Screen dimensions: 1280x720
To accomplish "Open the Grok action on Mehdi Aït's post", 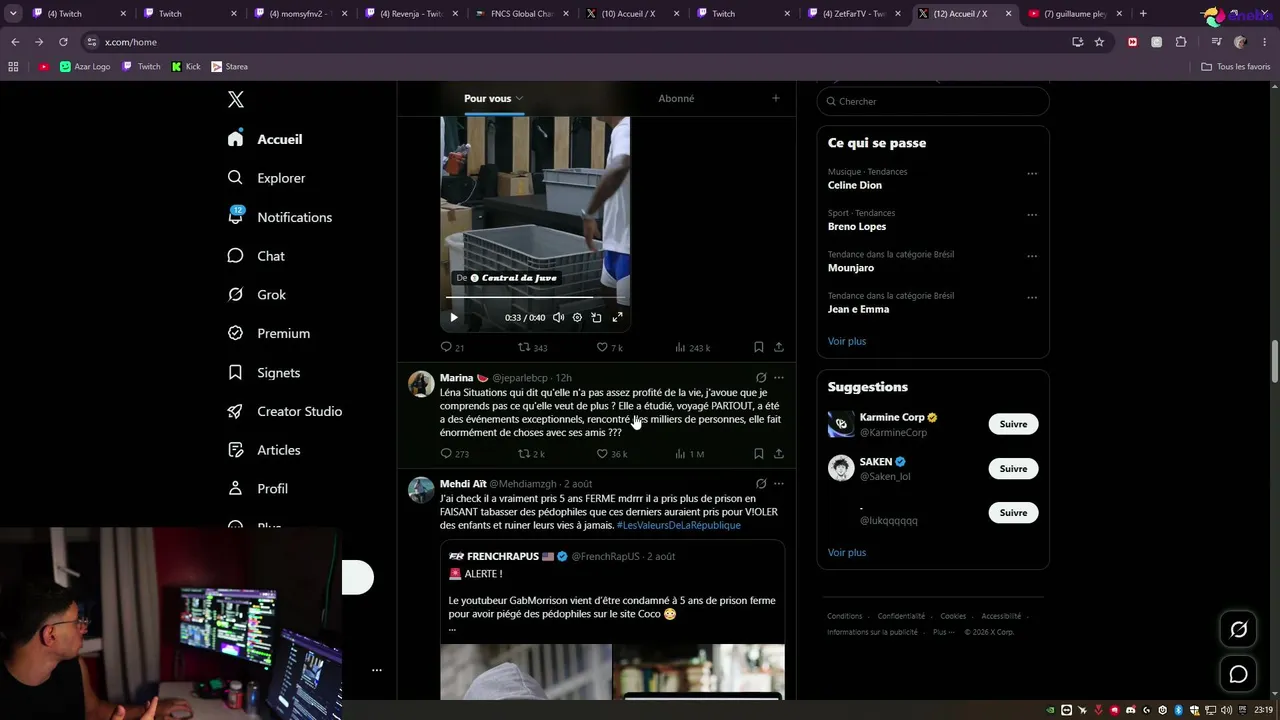I will (x=761, y=484).
